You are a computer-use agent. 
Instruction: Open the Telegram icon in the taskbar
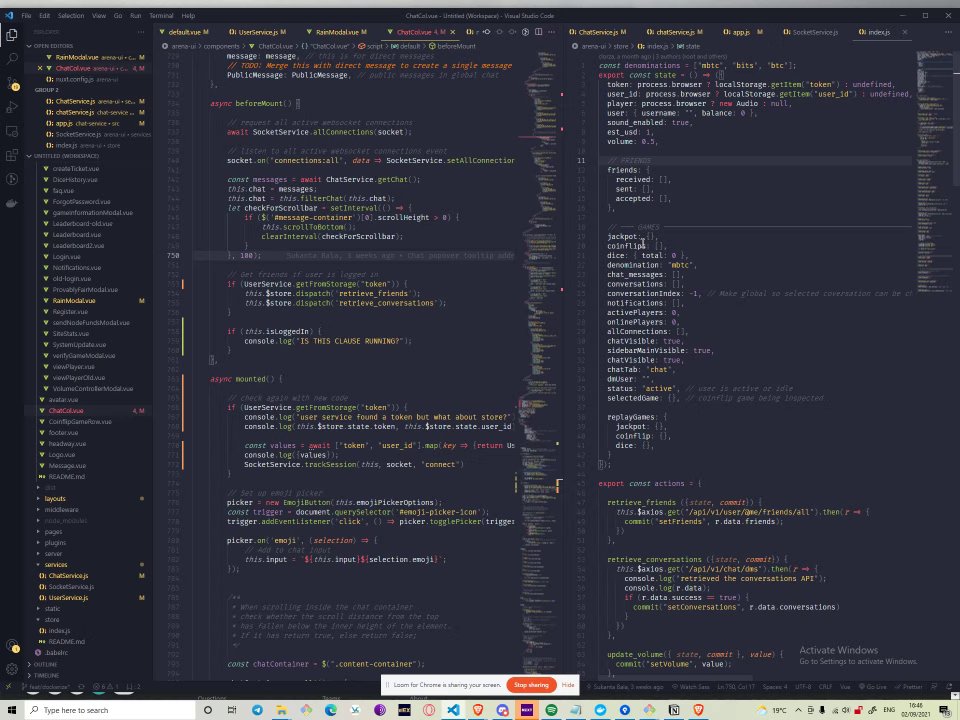[x=257, y=710]
